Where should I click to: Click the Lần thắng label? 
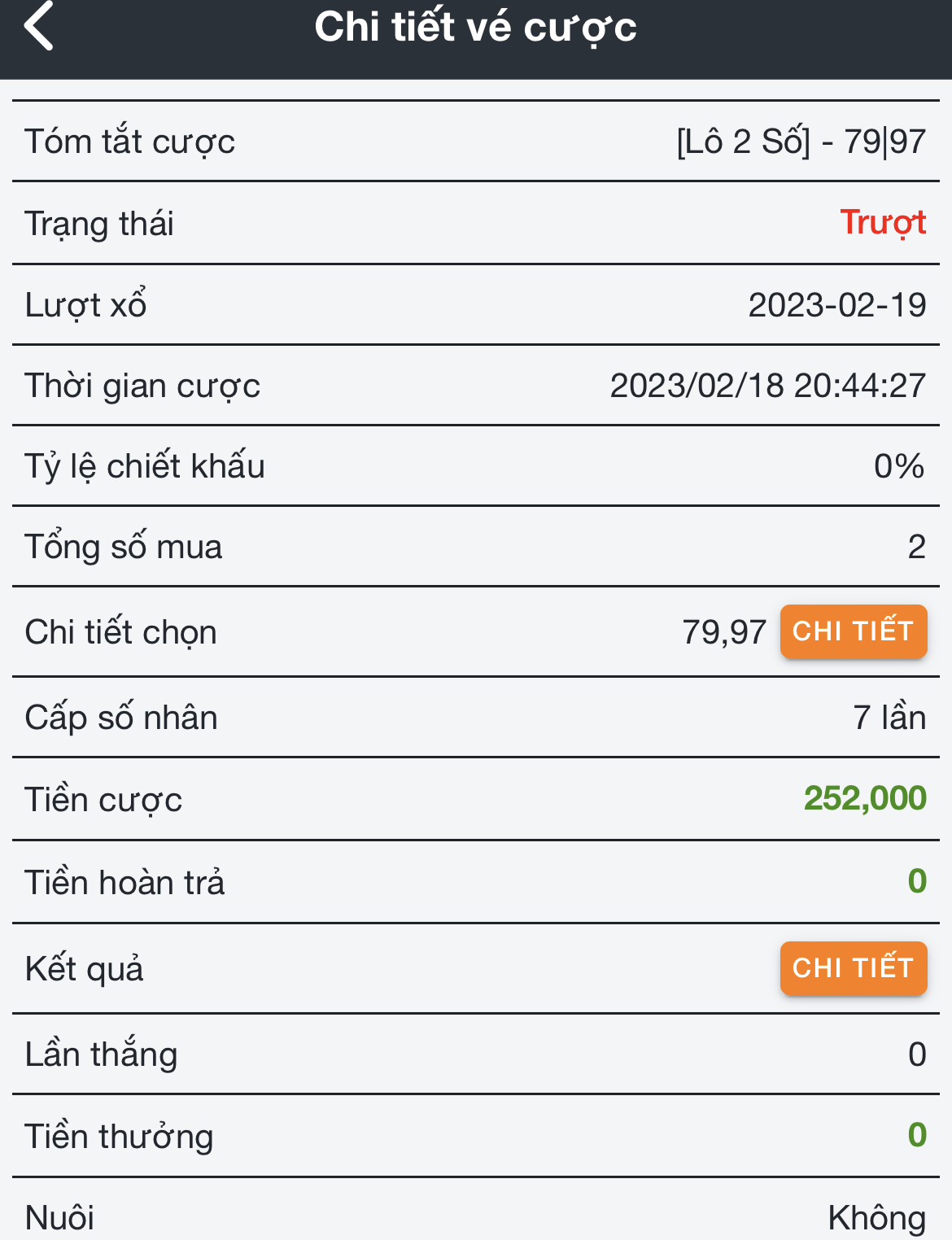[101, 1054]
